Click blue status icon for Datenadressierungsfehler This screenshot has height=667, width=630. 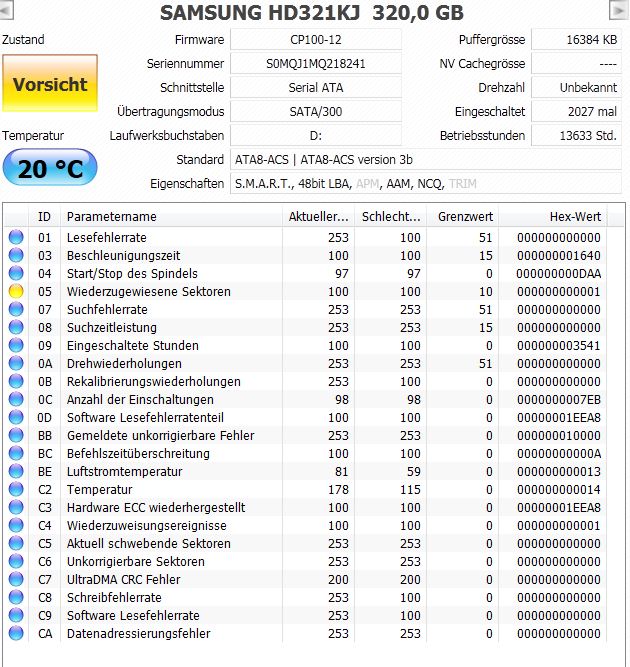pyautogui.click(x=16, y=633)
